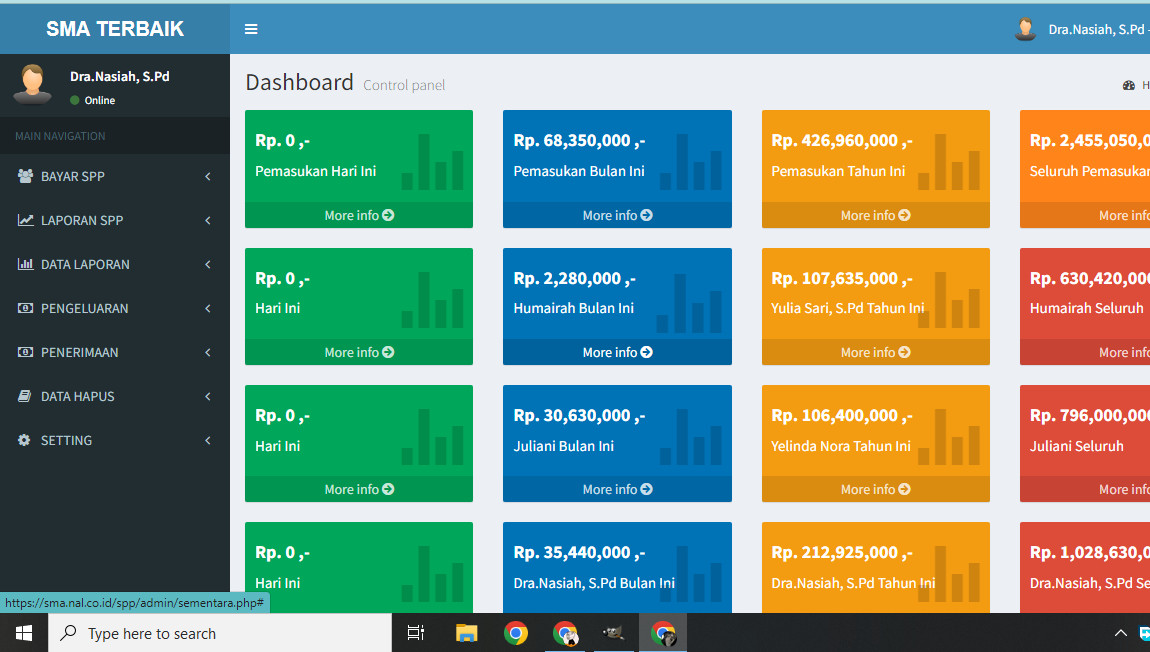Click the PENGELUARAN money icon
The width and height of the screenshot is (1150, 652).
pos(25,308)
